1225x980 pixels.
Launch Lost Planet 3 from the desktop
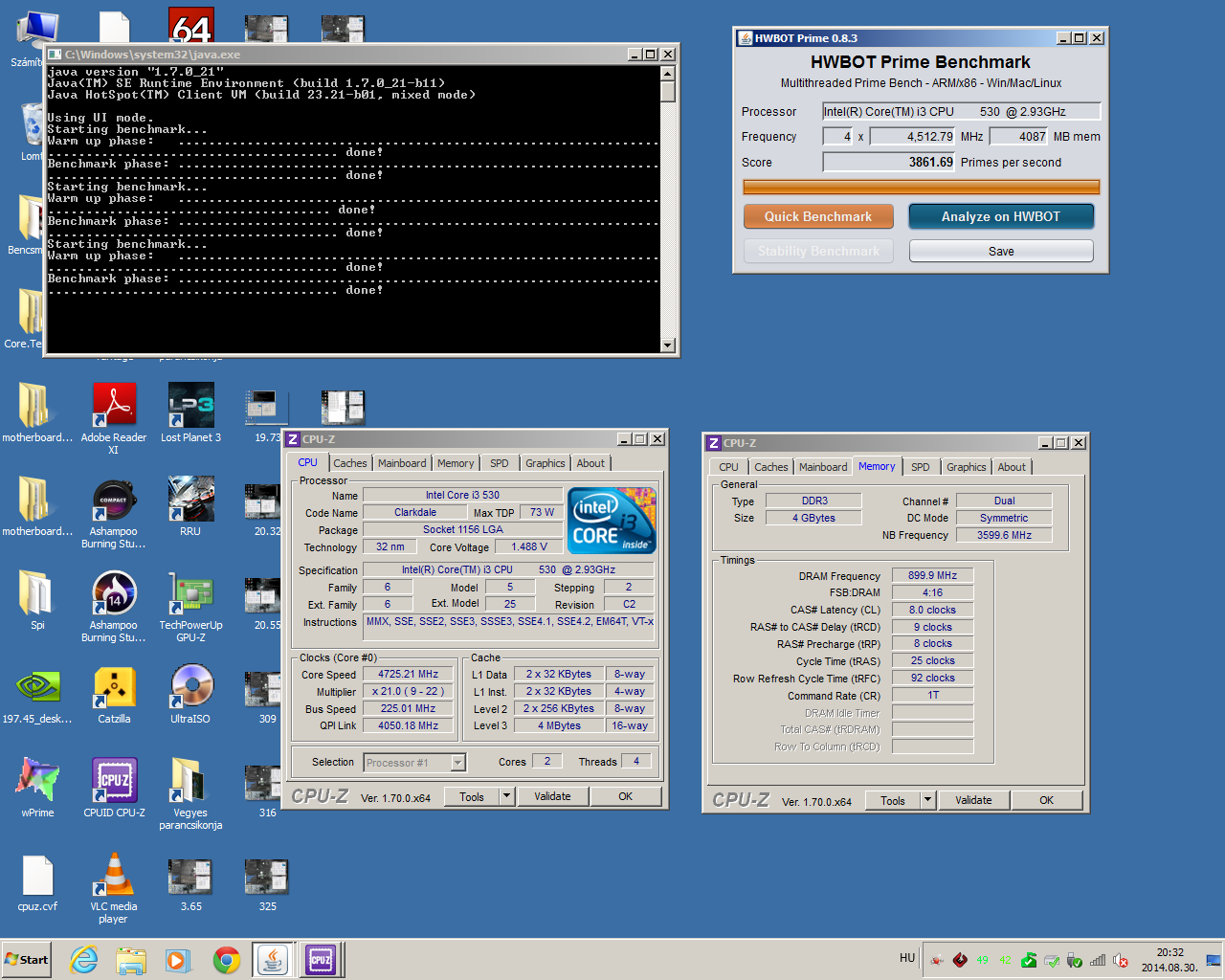coord(190,413)
